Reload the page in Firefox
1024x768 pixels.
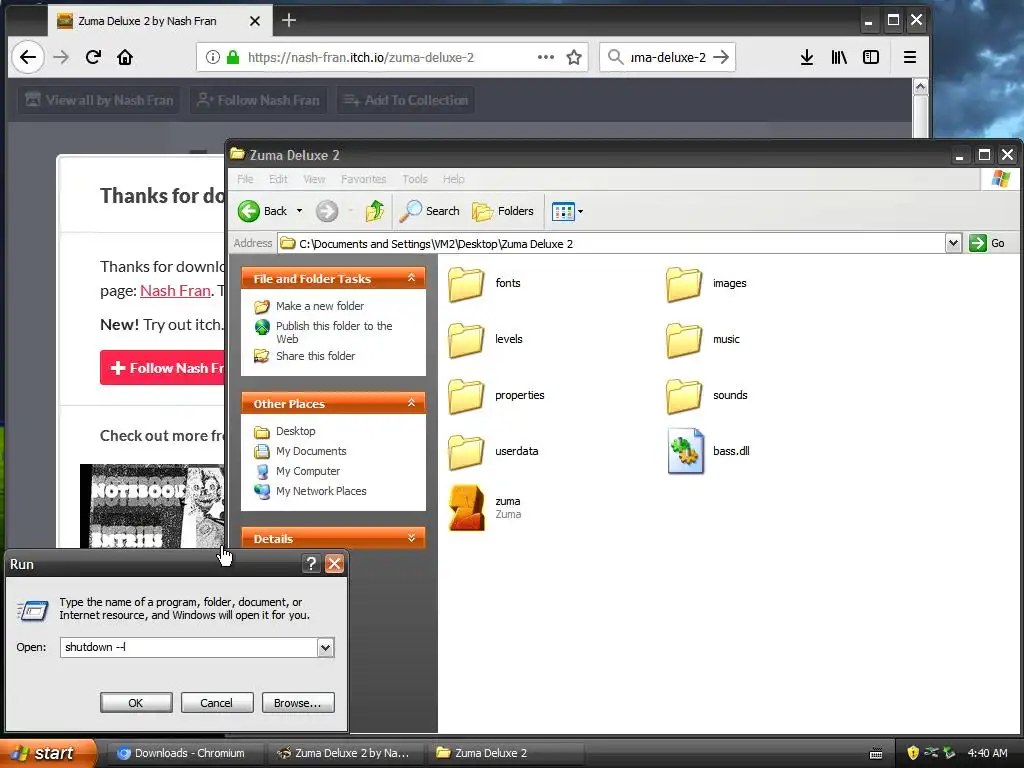click(93, 57)
